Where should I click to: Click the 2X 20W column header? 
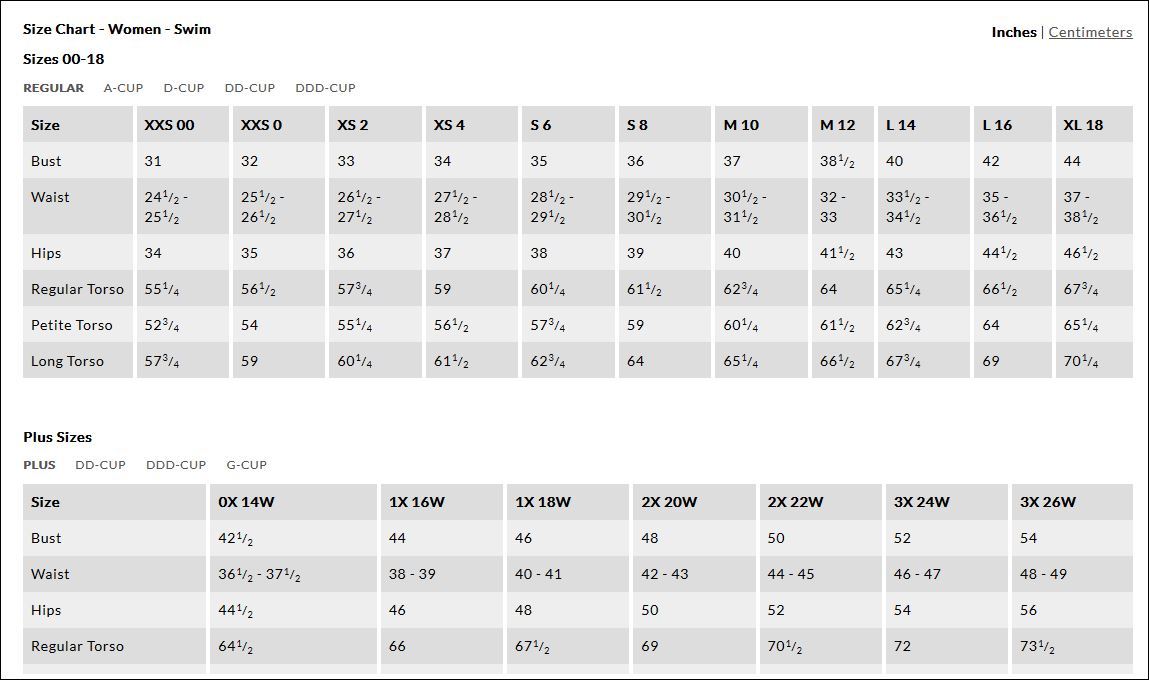pos(694,502)
